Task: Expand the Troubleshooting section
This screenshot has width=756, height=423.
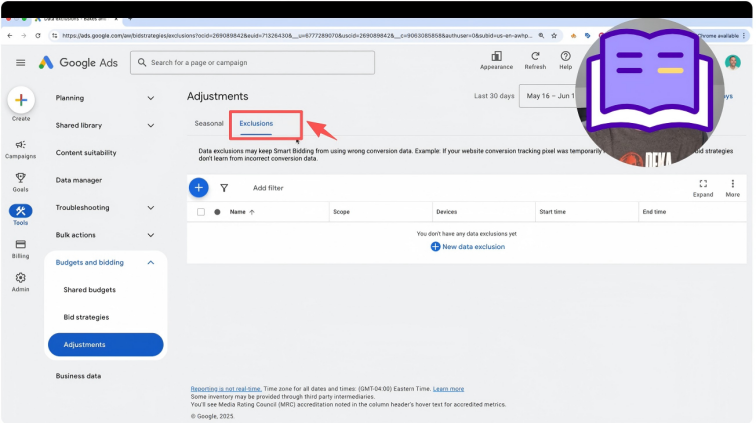Action: pos(150,208)
